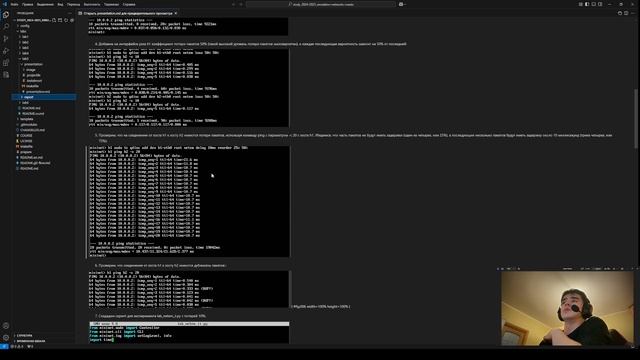
Task: Go back with the navigation arrow in title bar
Action: pyautogui.click(x=233, y=4)
